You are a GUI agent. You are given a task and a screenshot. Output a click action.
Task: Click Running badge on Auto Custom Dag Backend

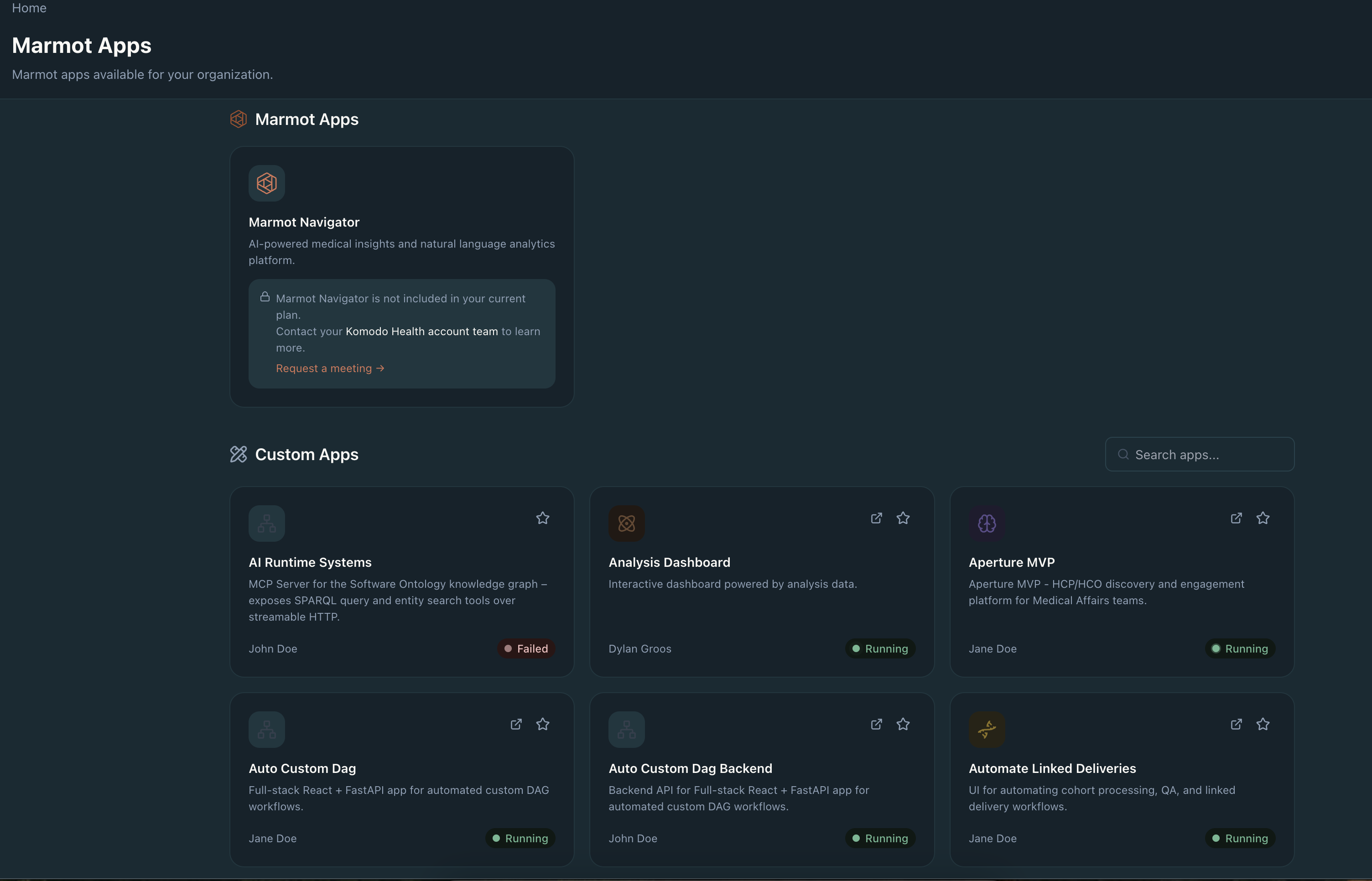point(880,839)
